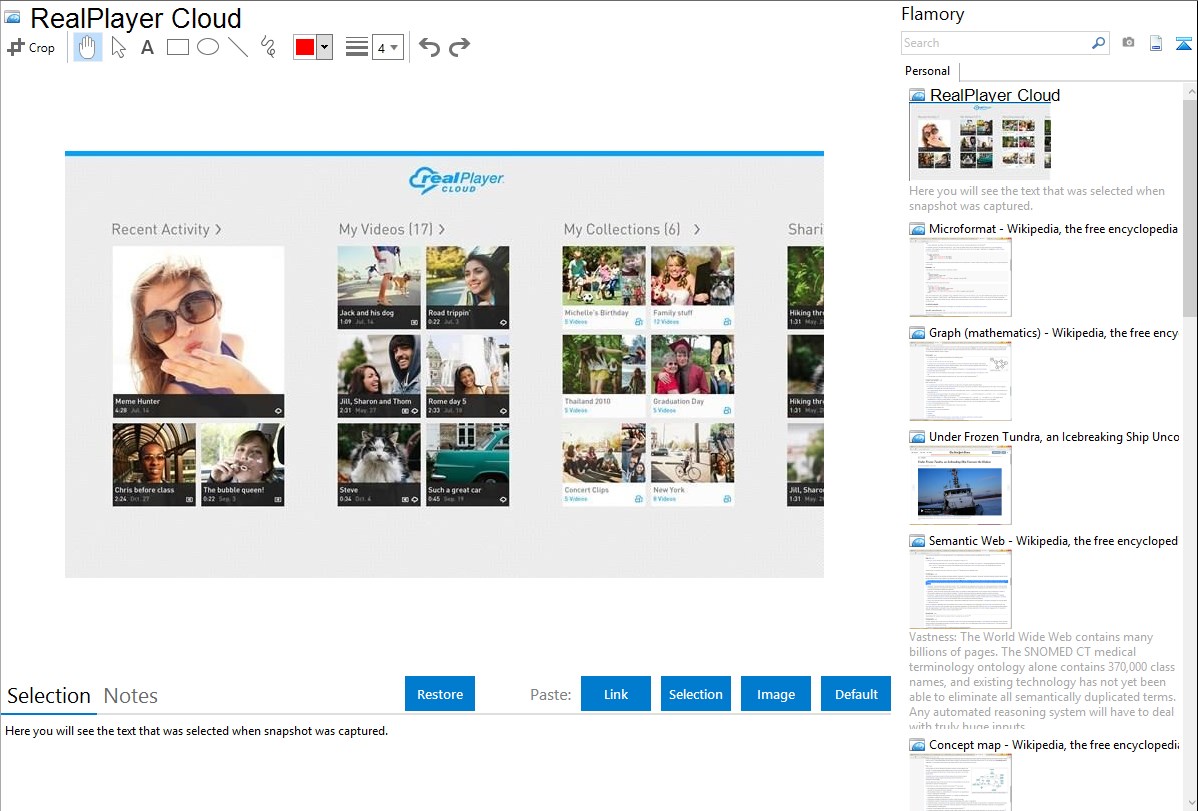This screenshot has width=1198, height=811.
Task: Open the Road trippin' video
Action: (x=468, y=287)
